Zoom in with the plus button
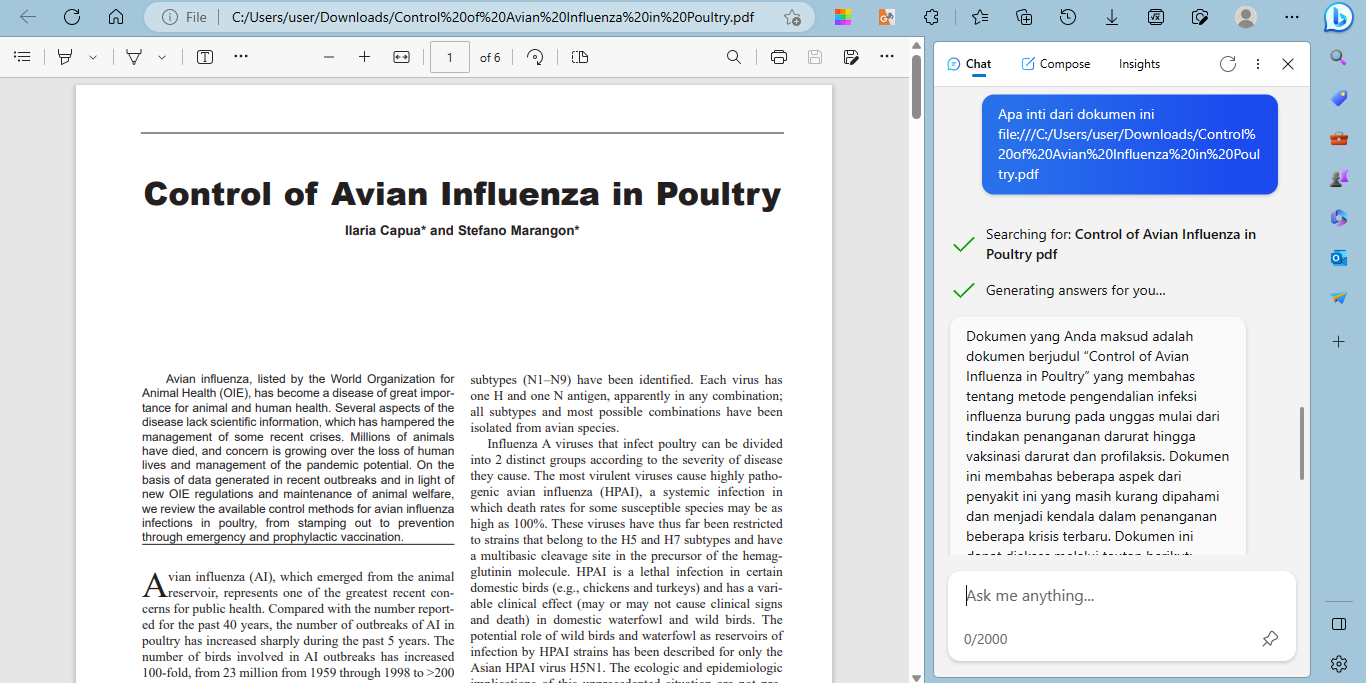Viewport: 1366px width, 683px height. pyautogui.click(x=365, y=57)
